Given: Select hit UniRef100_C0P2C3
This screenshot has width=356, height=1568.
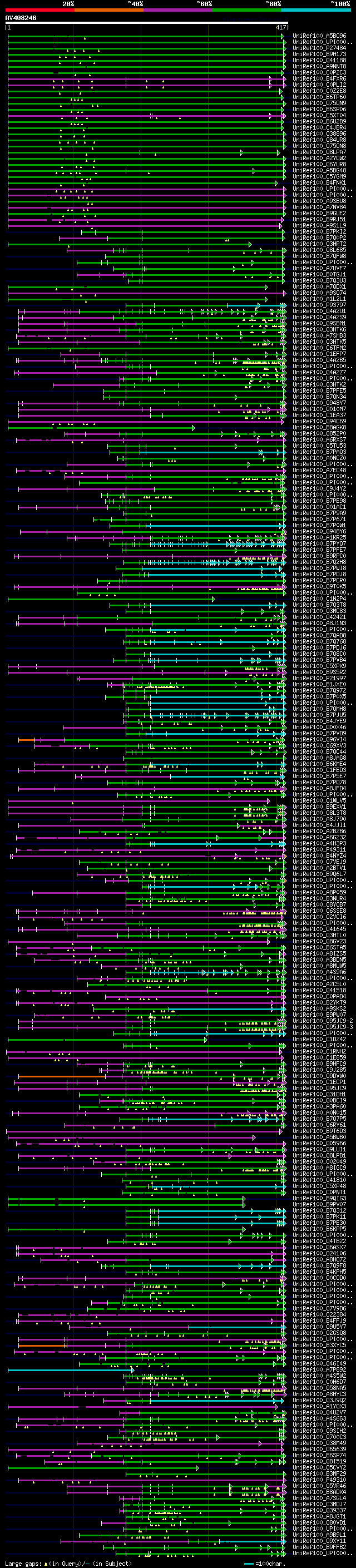Looking at the screenshot, I should click(319, 72).
